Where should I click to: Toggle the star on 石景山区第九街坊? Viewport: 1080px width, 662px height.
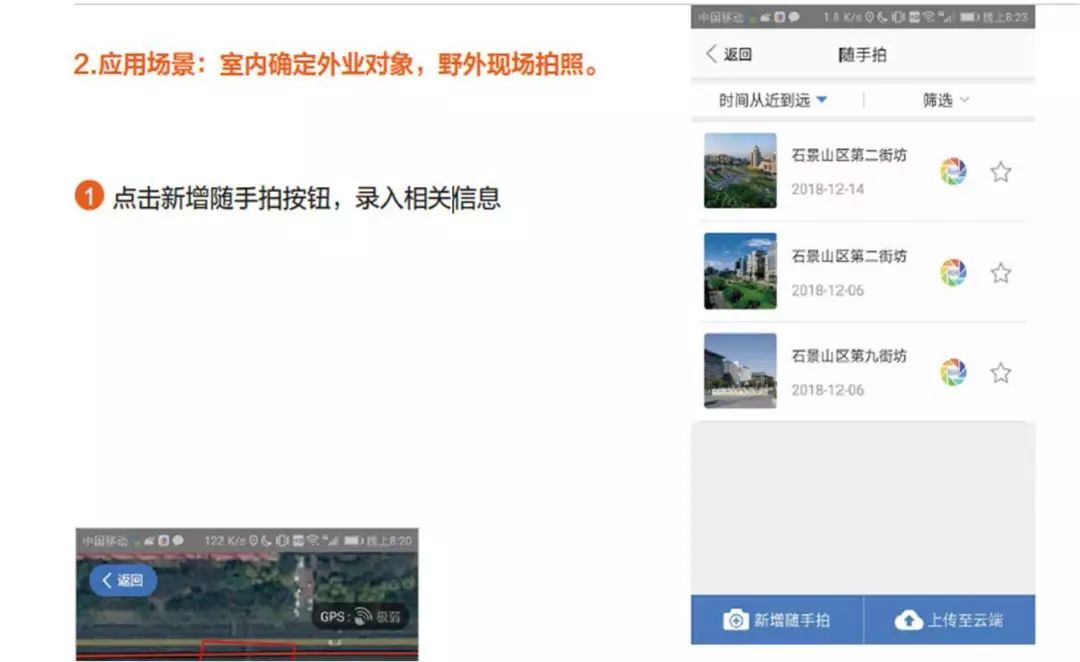1001,371
